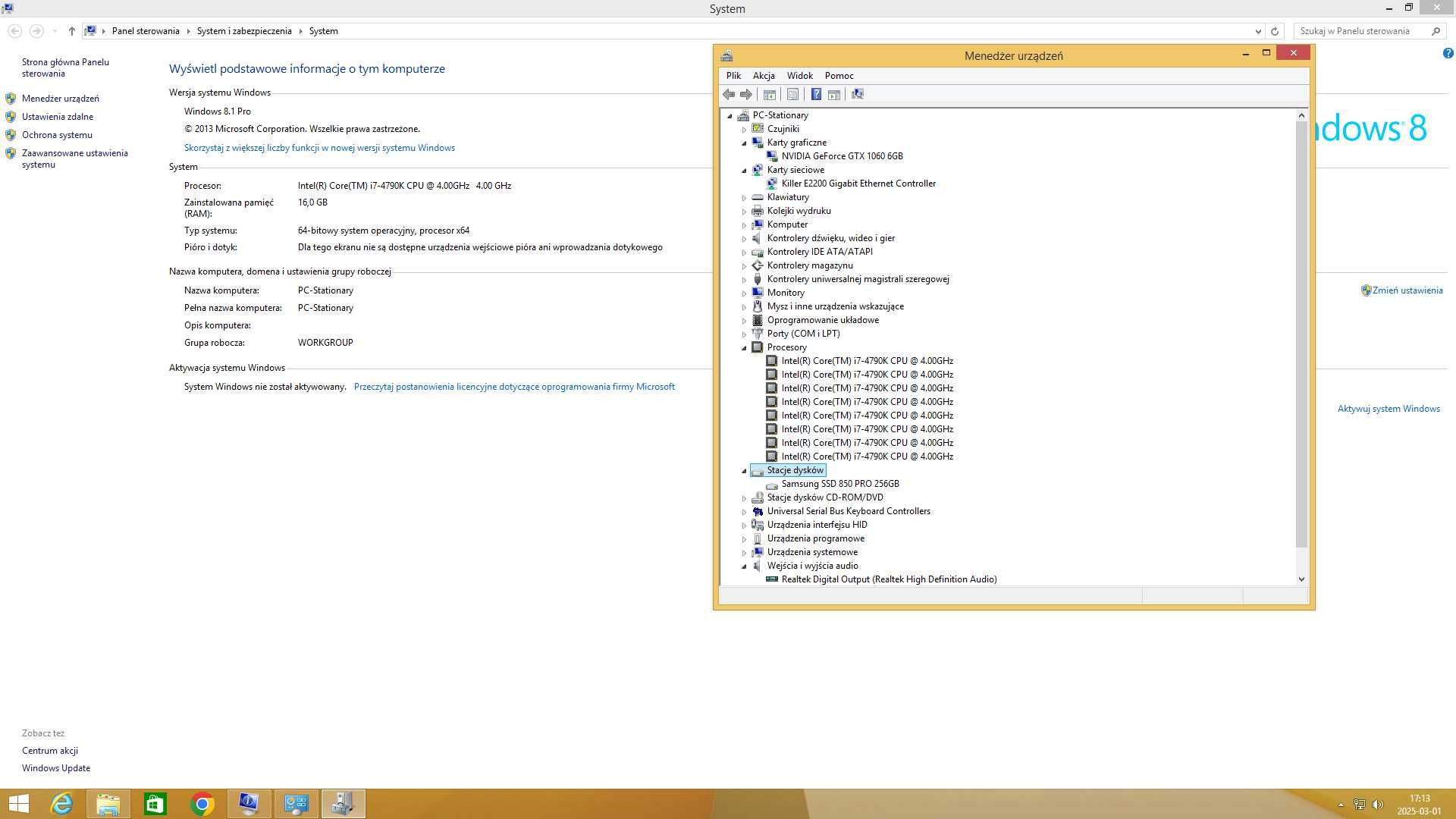Select Porty (COM i LPT) category
Screen dimensions: 1456x819
(803, 334)
